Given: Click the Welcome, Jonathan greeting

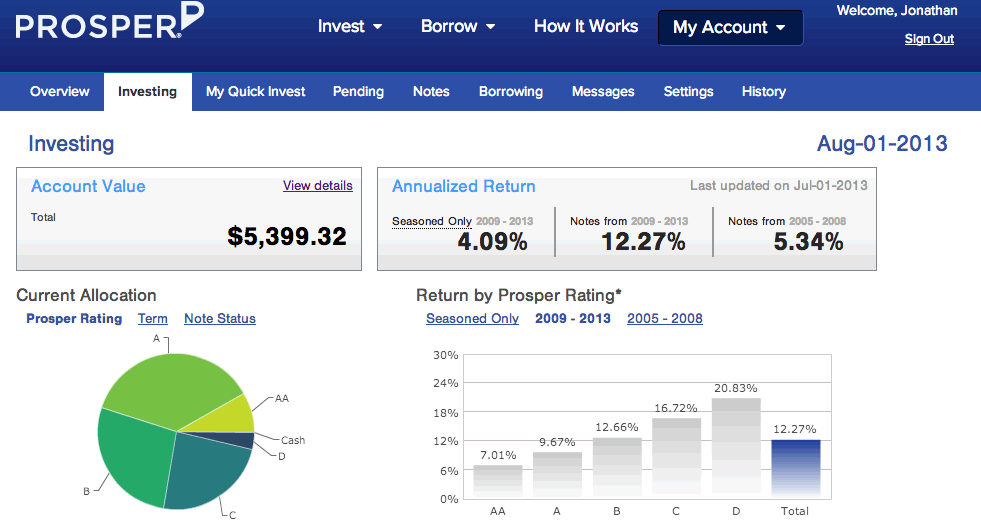Looking at the screenshot, I should [x=897, y=11].
